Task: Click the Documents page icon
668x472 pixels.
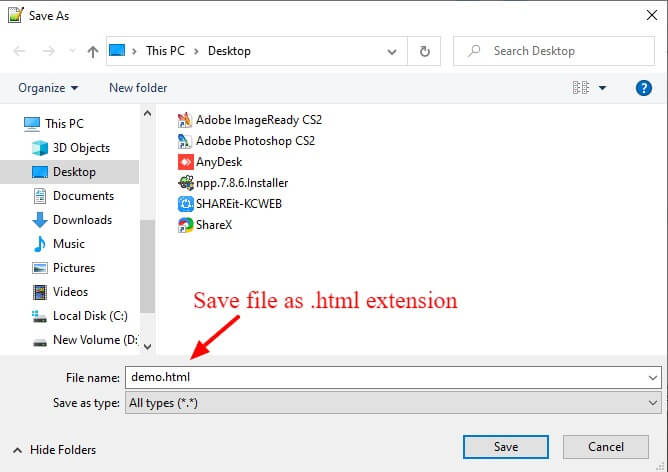Action: (x=40, y=196)
